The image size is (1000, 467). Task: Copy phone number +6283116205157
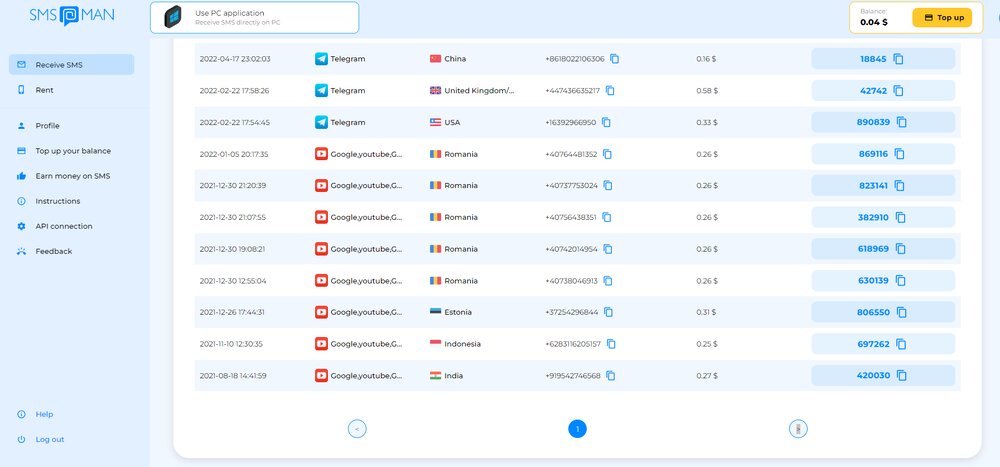click(611, 344)
